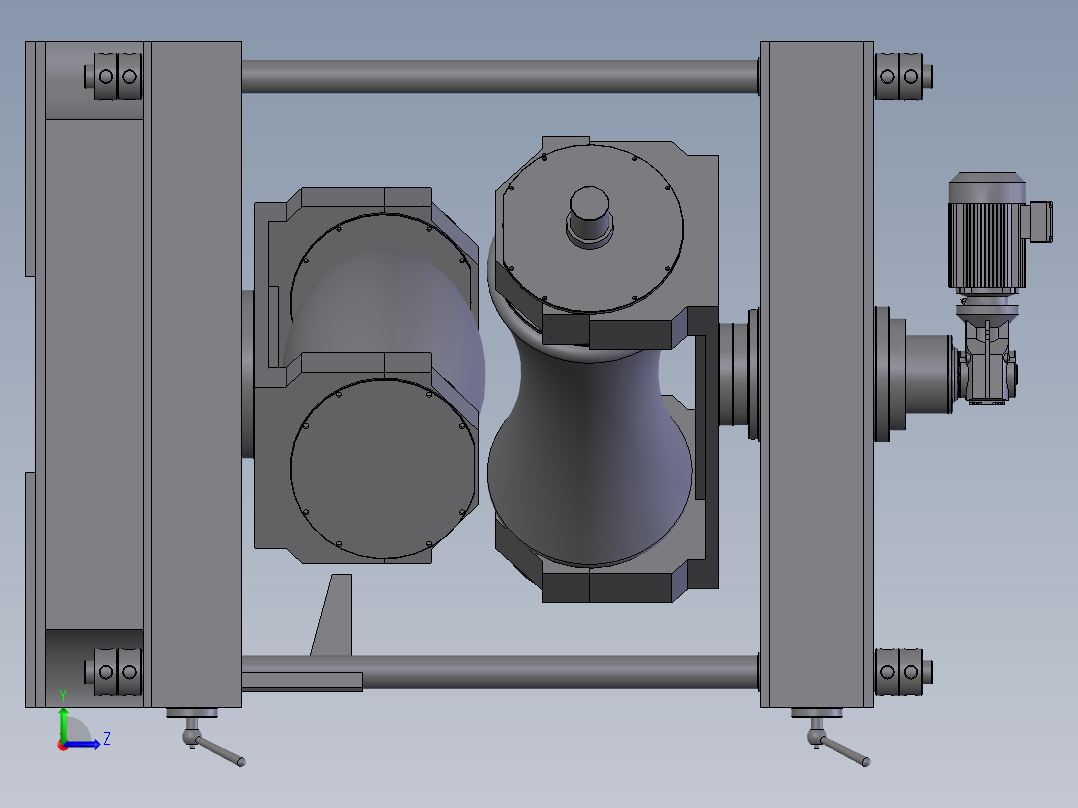Screen dimensions: 1078x808
Task: Select the lower round cover of left housing
Action: 383,468
